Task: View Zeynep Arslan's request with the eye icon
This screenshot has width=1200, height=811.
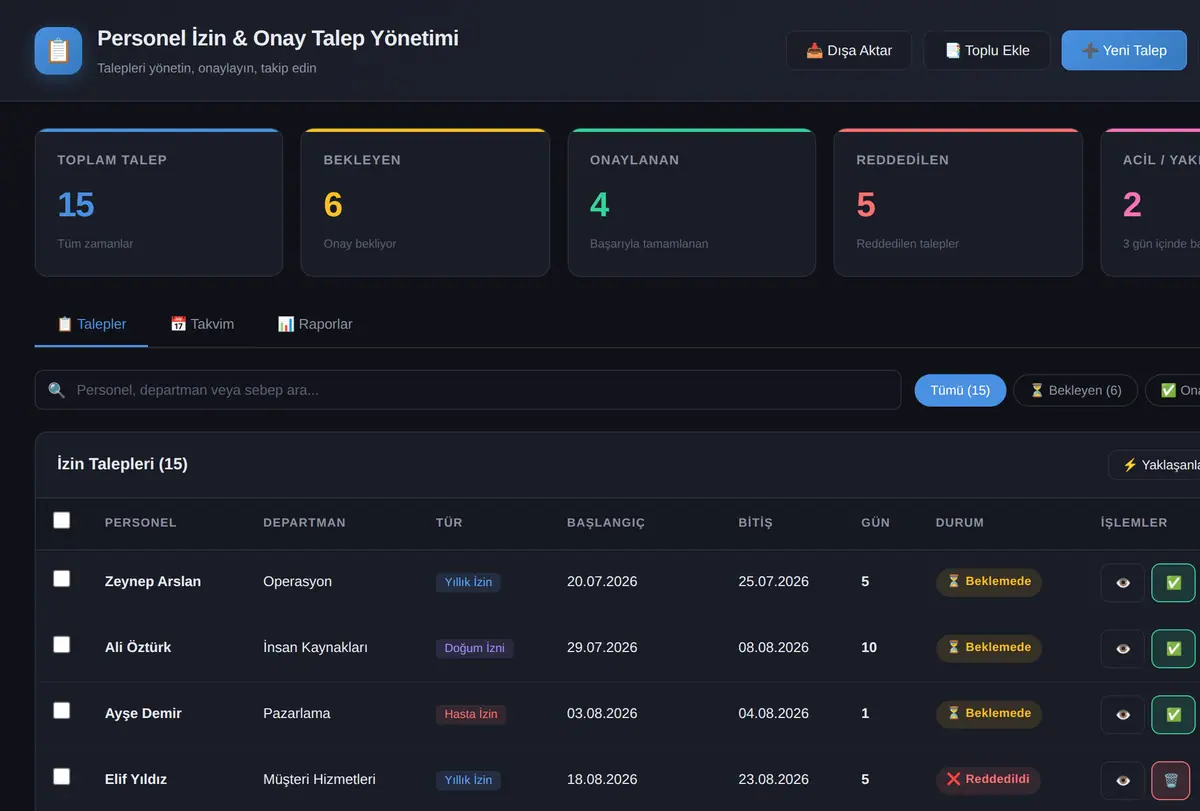Action: pos(1123,583)
